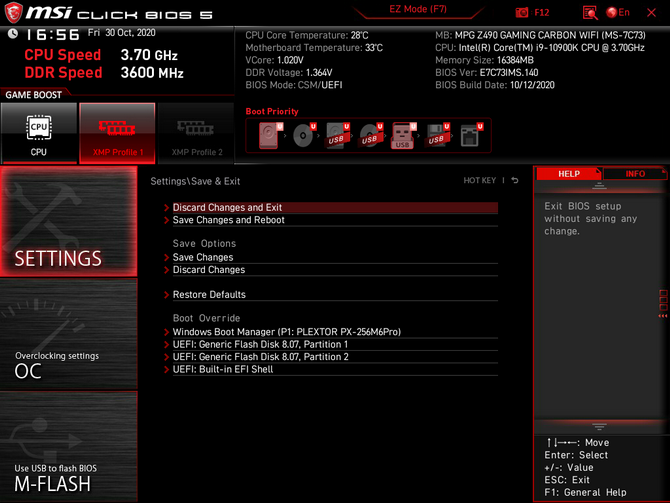Click the arrow before Flash Disk Partition 1
The height and width of the screenshot is (503, 670).
[167, 344]
